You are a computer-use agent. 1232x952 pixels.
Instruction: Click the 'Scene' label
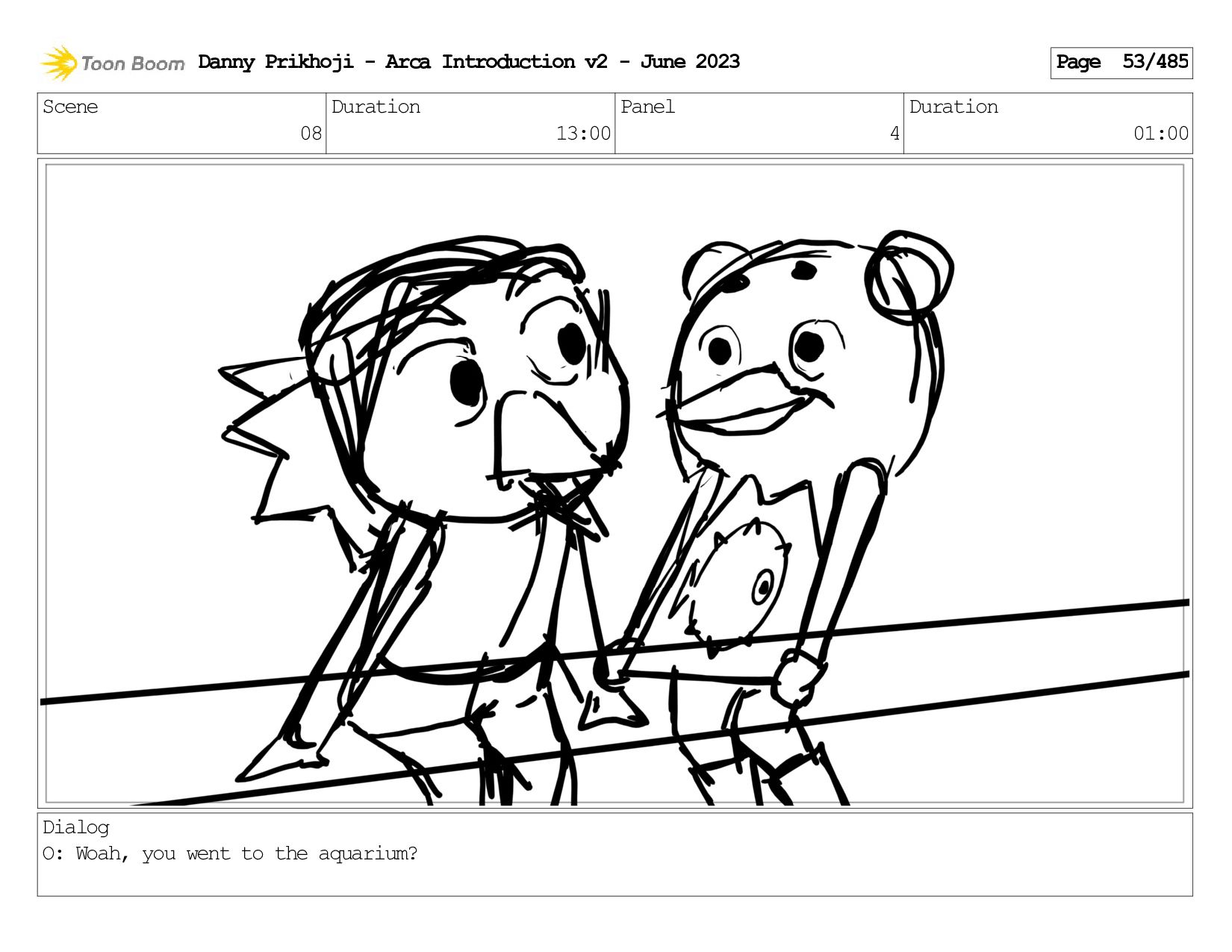(70, 107)
